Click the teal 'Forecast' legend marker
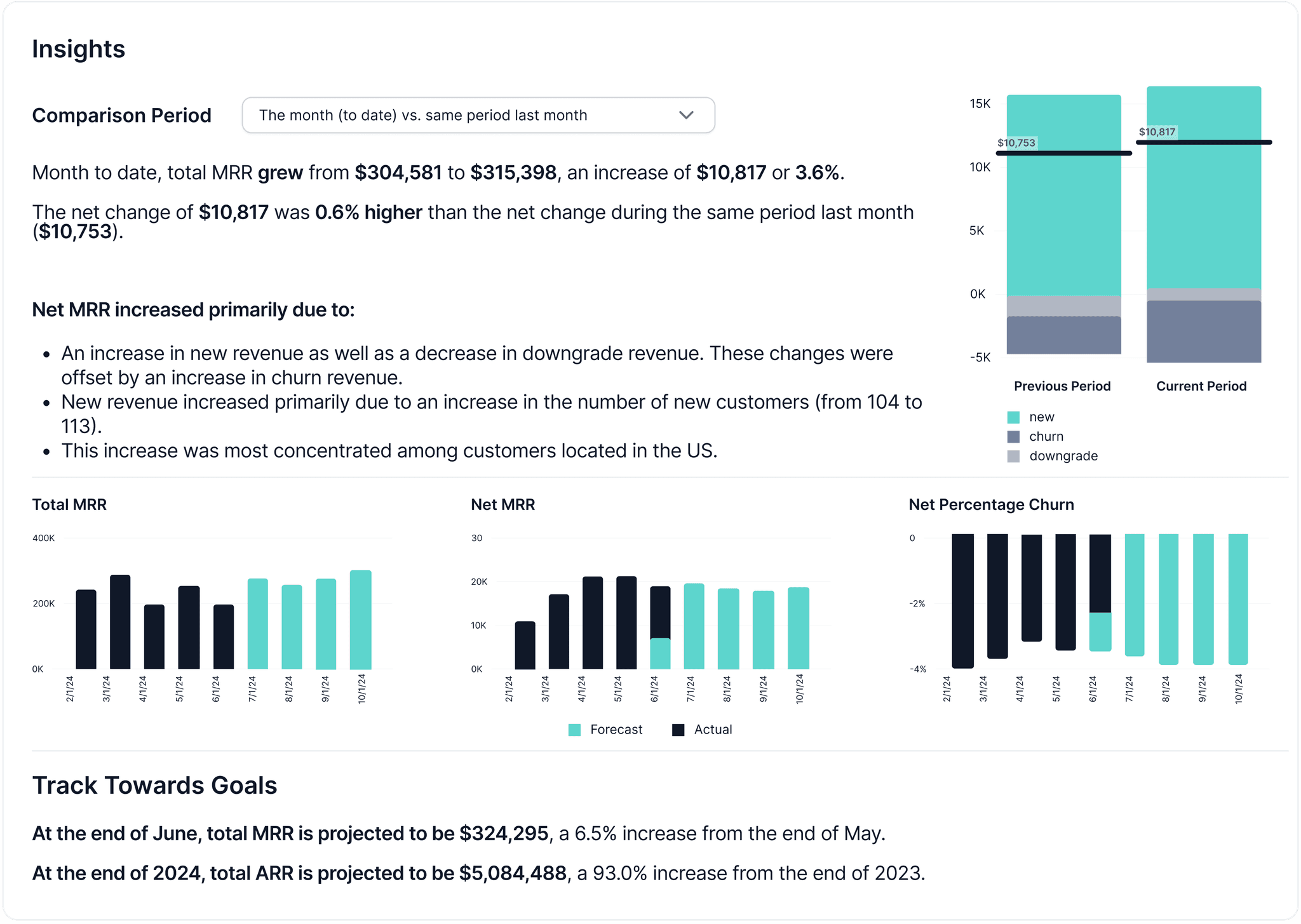The height and width of the screenshot is (924, 1301). tap(576, 729)
